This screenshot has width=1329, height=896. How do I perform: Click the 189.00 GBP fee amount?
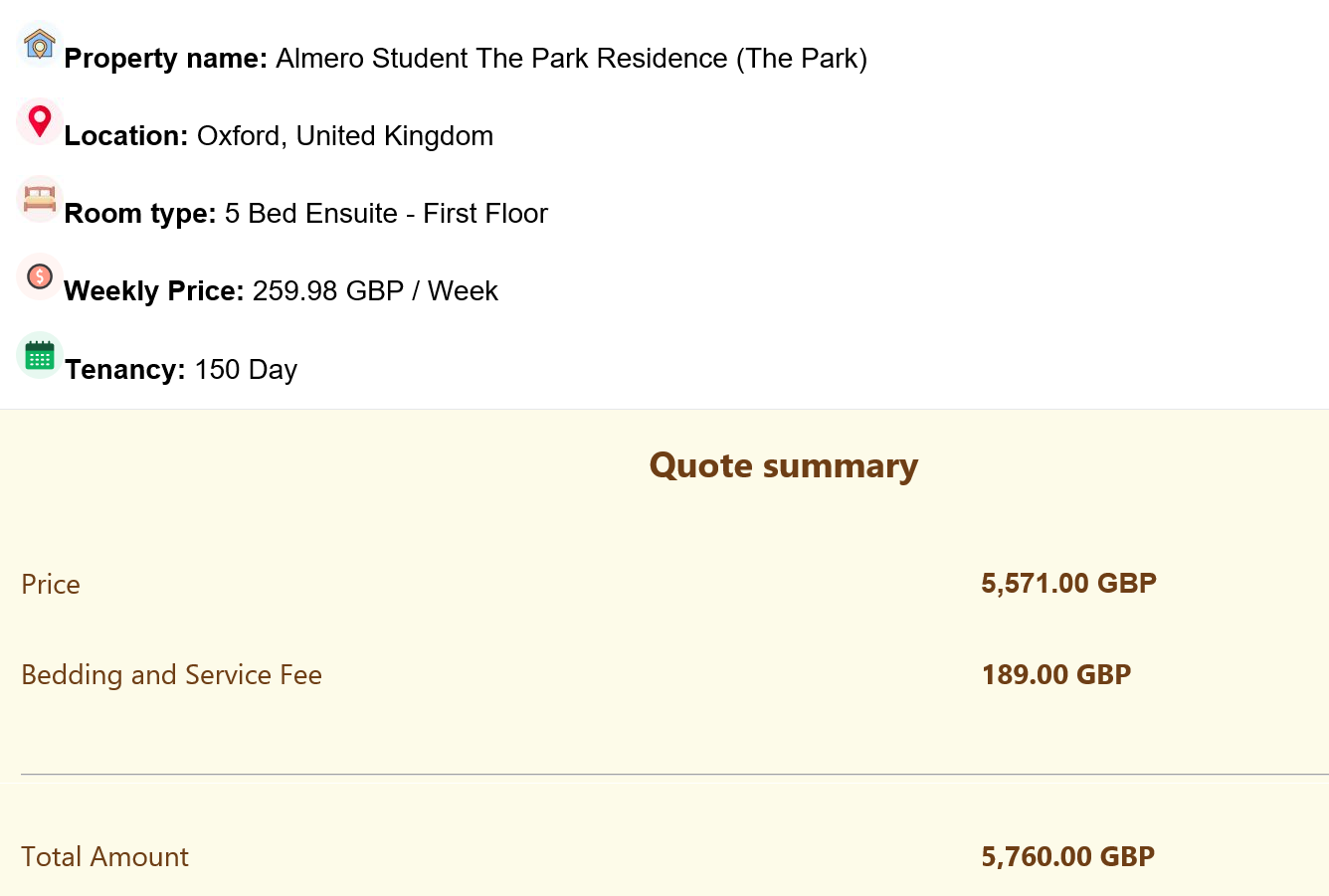(1056, 674)
